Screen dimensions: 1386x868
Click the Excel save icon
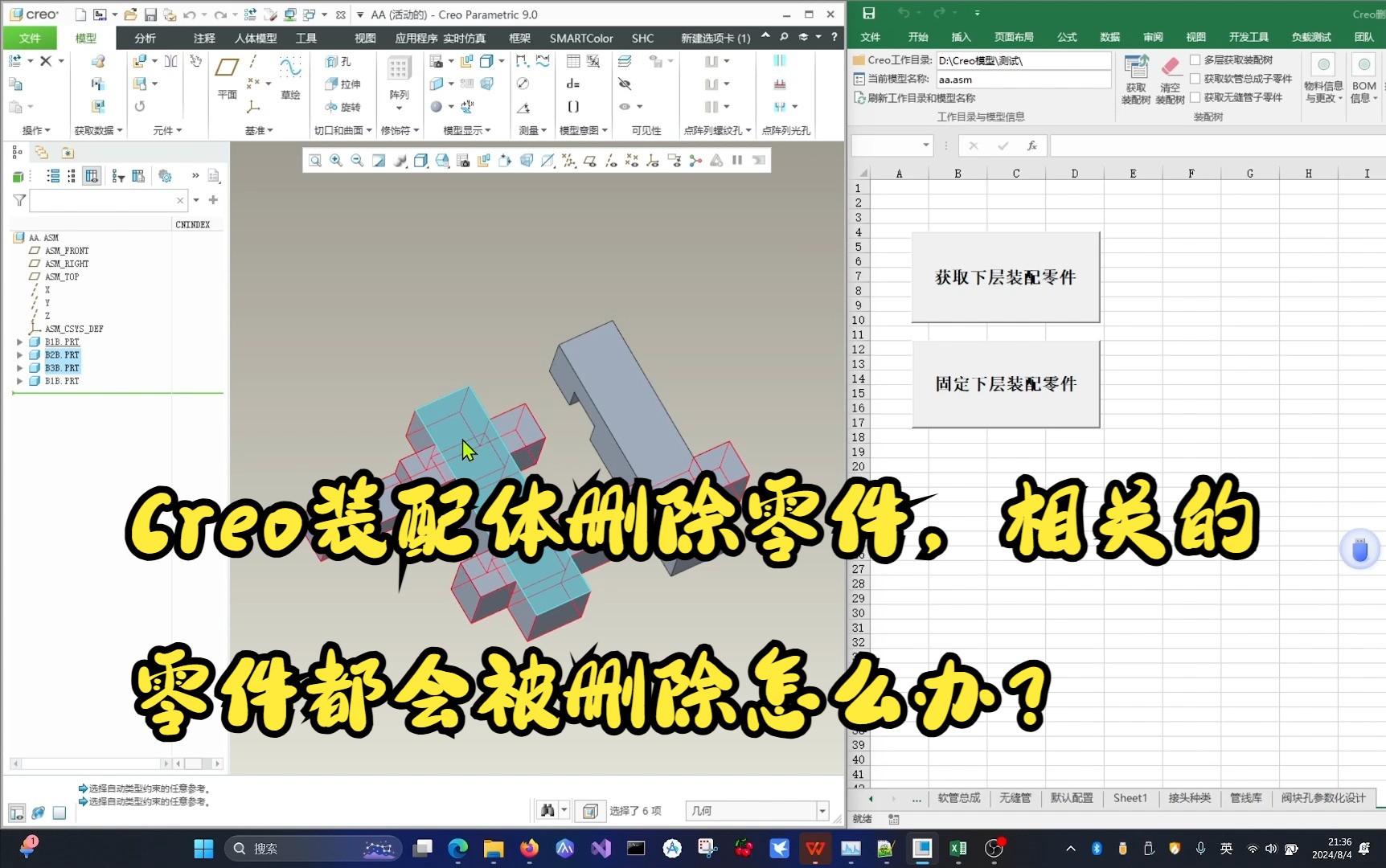[x=868, y=13]
